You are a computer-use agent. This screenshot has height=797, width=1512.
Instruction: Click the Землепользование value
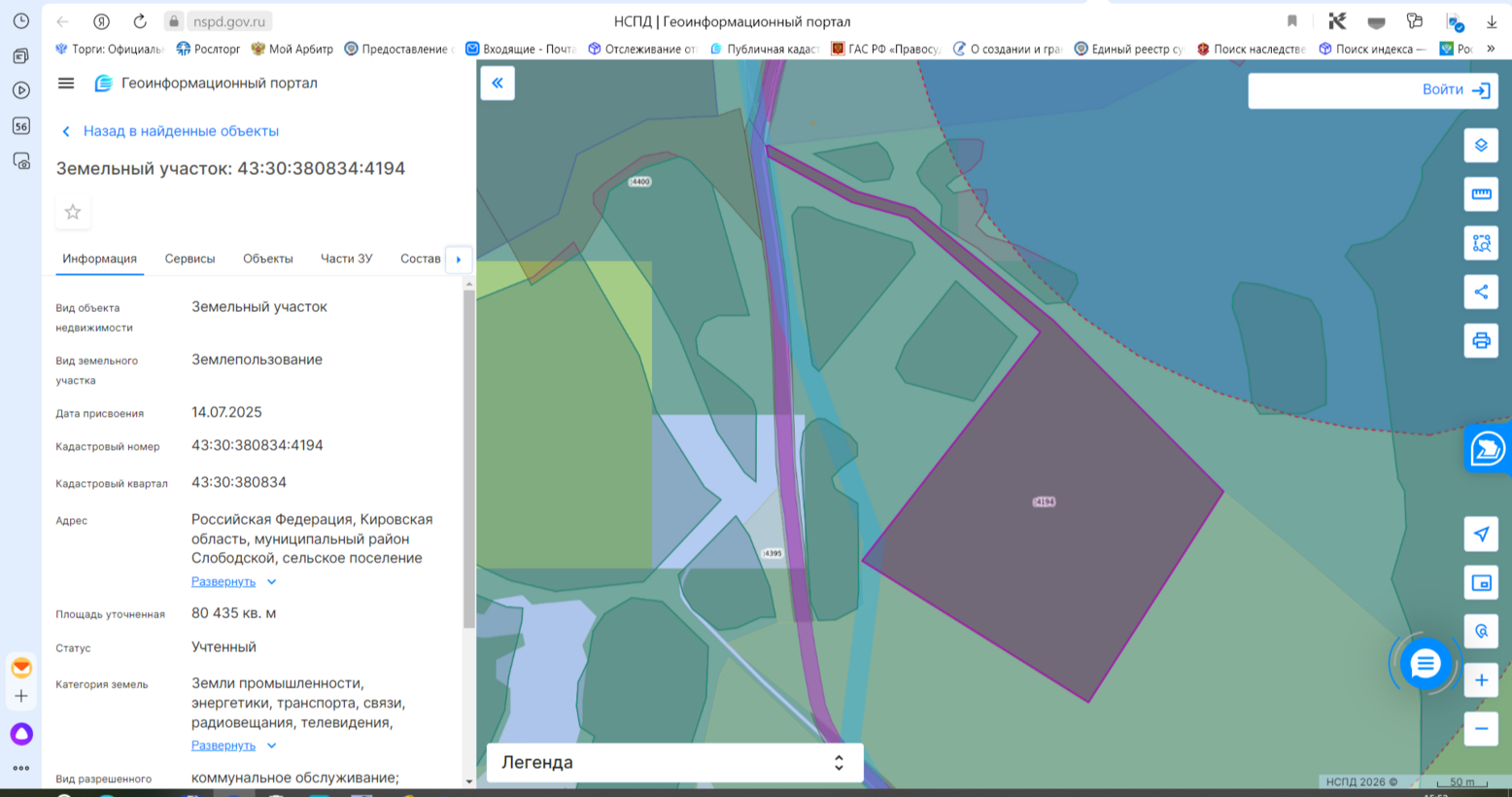pyautogui.click(x=257, y=360)
